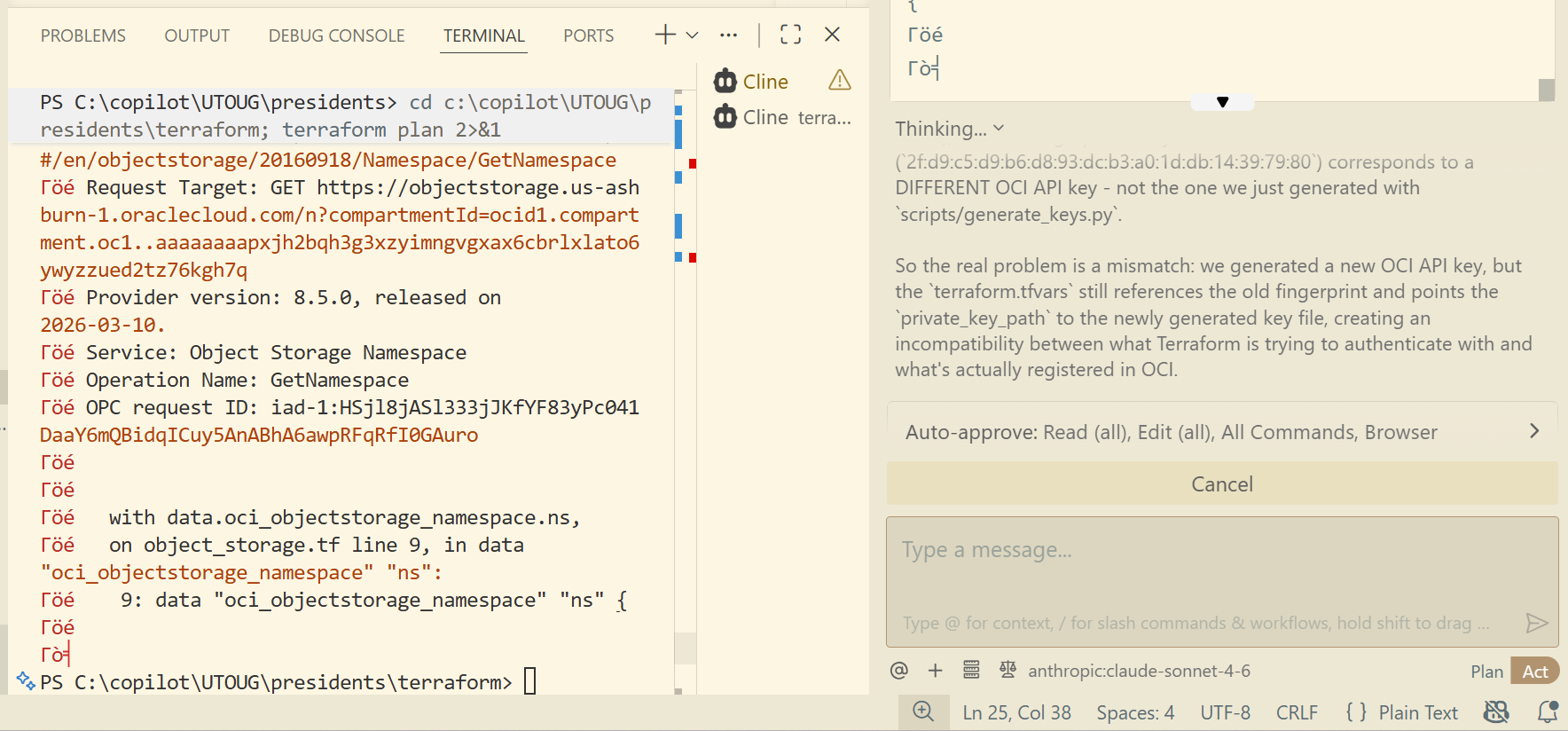Image resolution: width=1568 pixels, height=731 pixels.
Task: Open the DEBUG CONSOLE tab
Action: [336, 35]
